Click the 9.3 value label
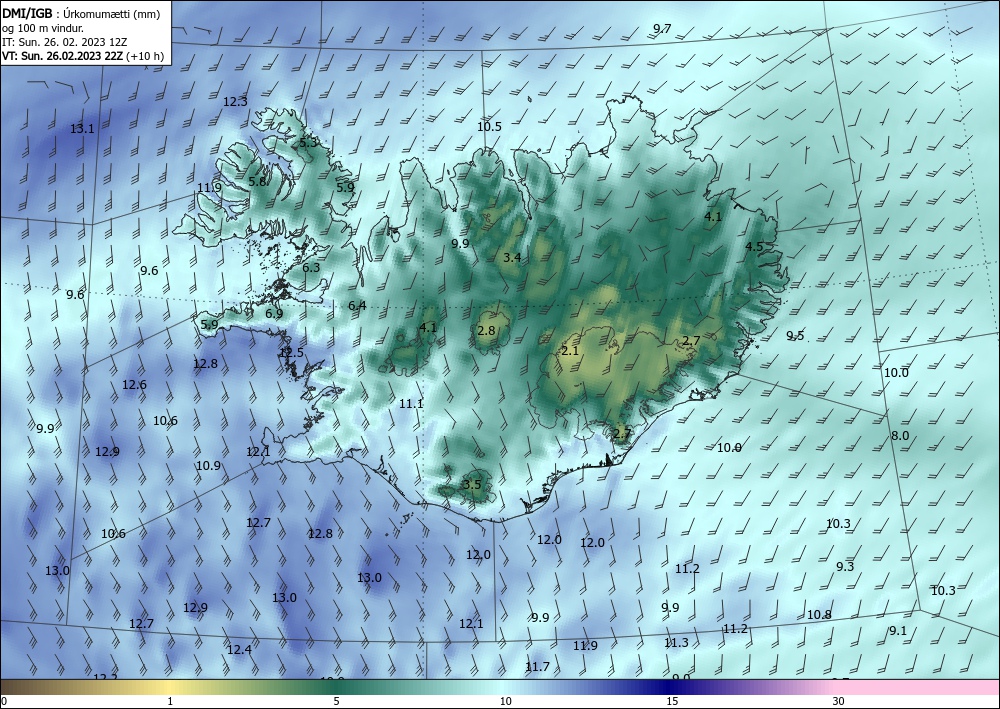Viewport: 1000px width, 709px height. [845, 567]
